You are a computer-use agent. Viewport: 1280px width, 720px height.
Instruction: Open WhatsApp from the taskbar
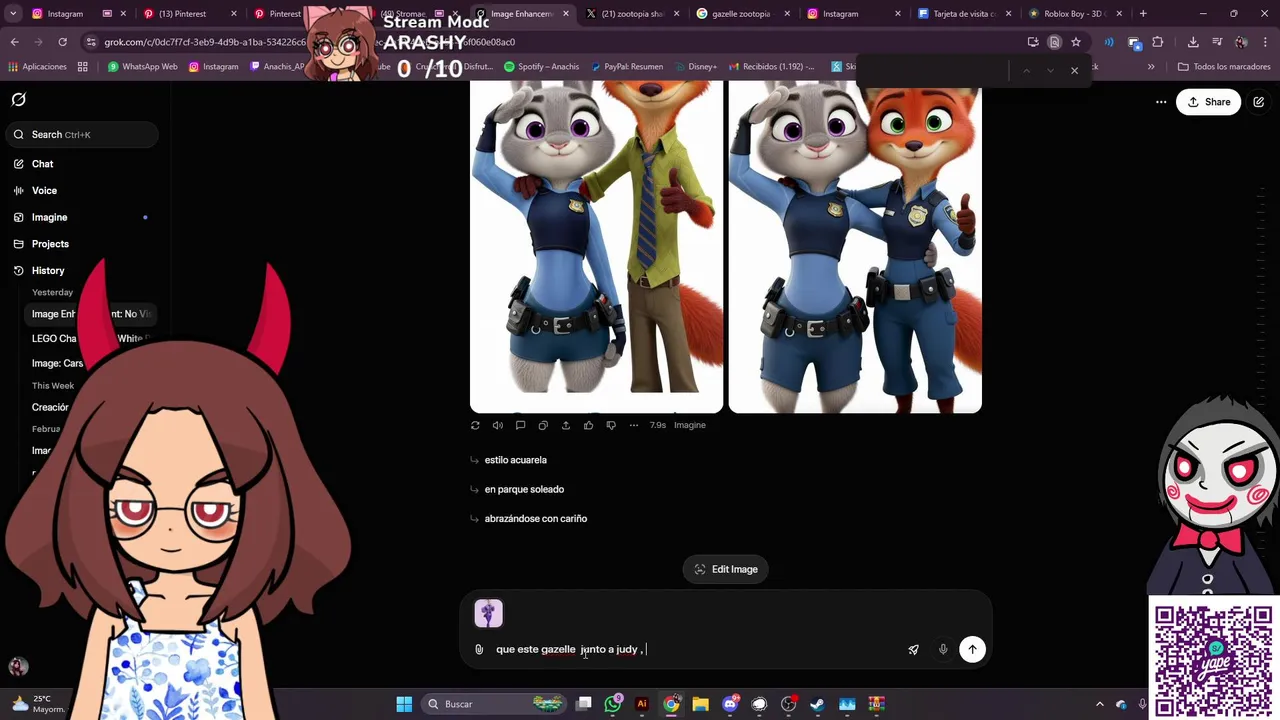pos(613,704)
